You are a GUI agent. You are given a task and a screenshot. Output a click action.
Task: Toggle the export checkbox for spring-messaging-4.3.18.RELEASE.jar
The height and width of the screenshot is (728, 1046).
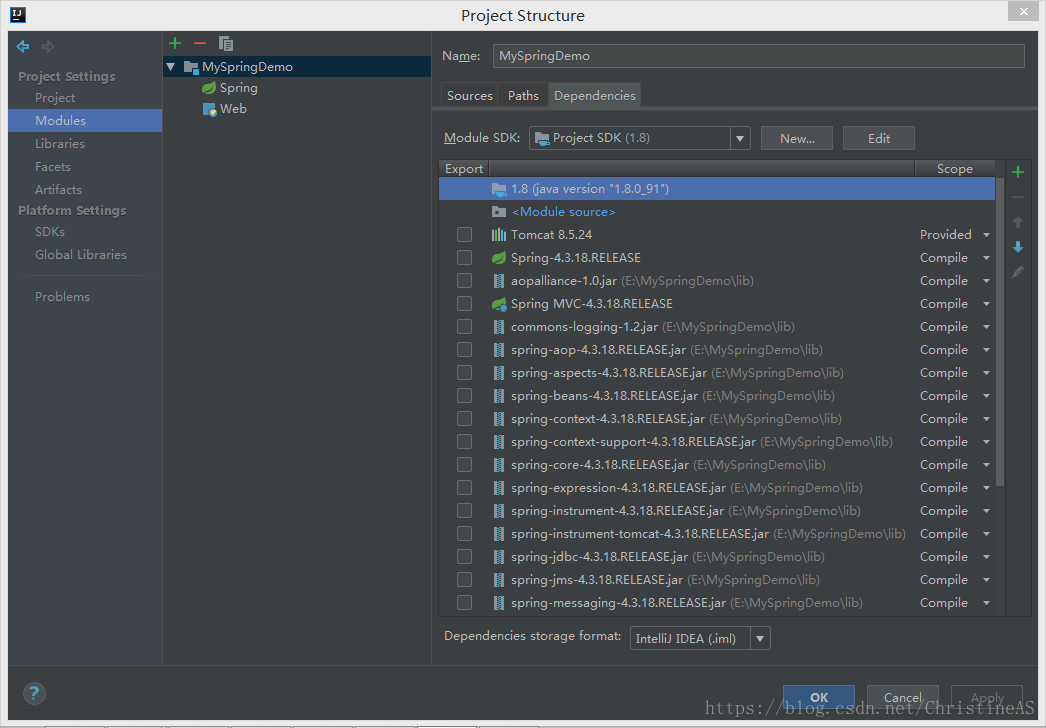coord(464,603)
